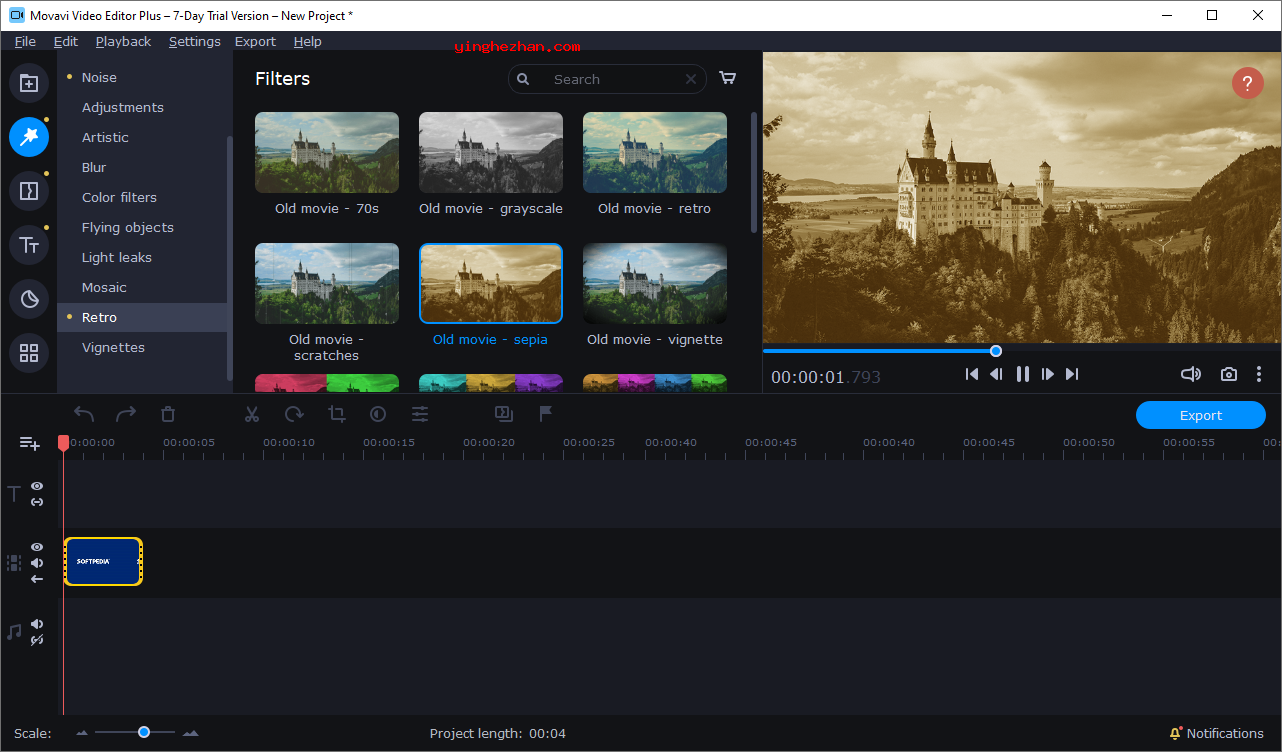The image size is (1282, 752).
Task: Select the Mosaic filter category
Action: 104,287
